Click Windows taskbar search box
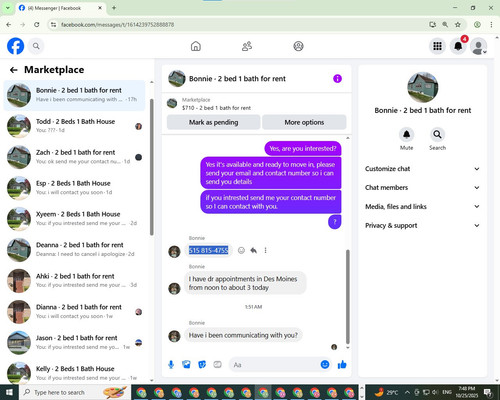Screen dimensions: 500x400 (x=75, y=392)
